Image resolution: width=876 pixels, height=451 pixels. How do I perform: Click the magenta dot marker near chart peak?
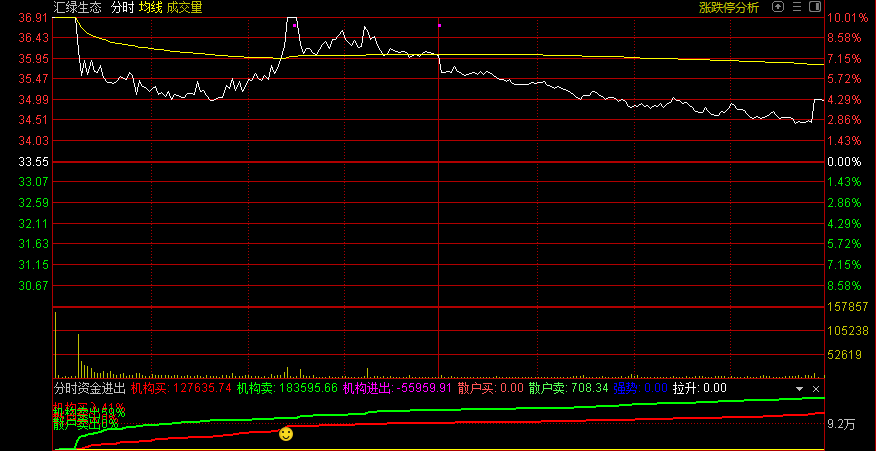pyautogui.click(x=295, y=24)
